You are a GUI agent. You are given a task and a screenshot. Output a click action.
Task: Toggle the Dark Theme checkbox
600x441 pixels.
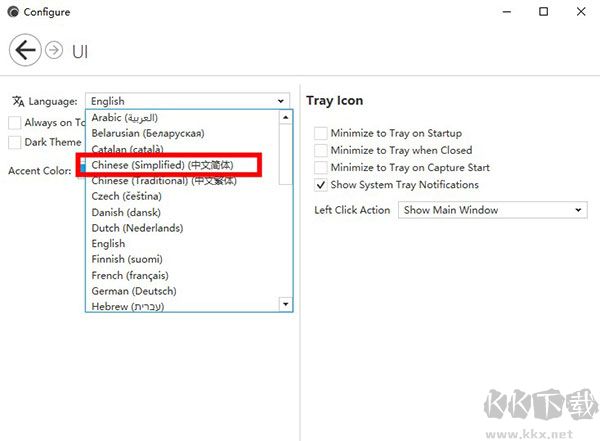15,143
